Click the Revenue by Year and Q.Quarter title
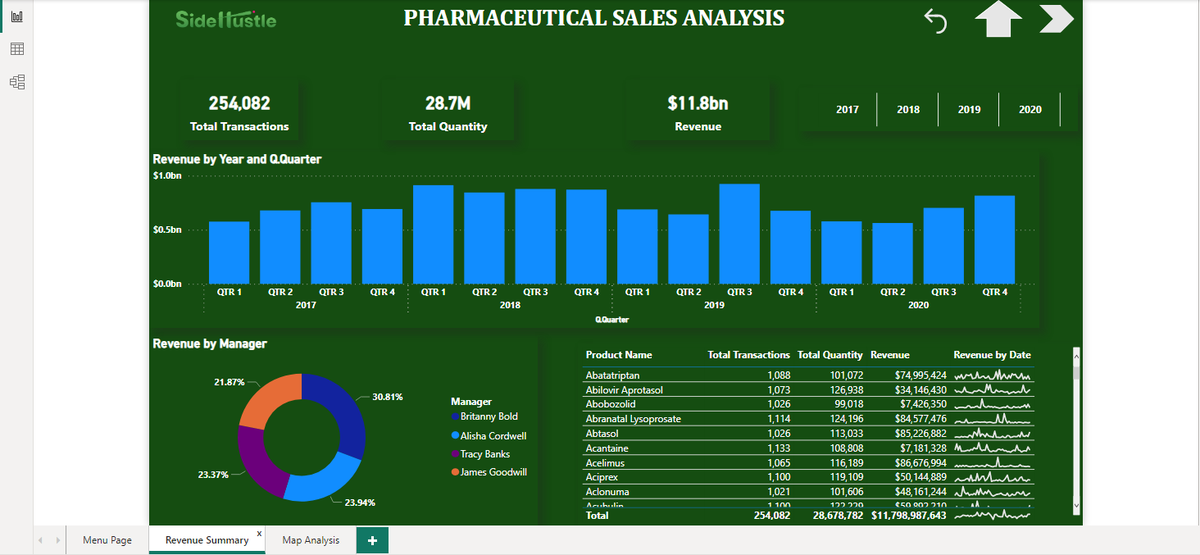This screenshot has width=1200, height=555. click(x=237, y=159)
